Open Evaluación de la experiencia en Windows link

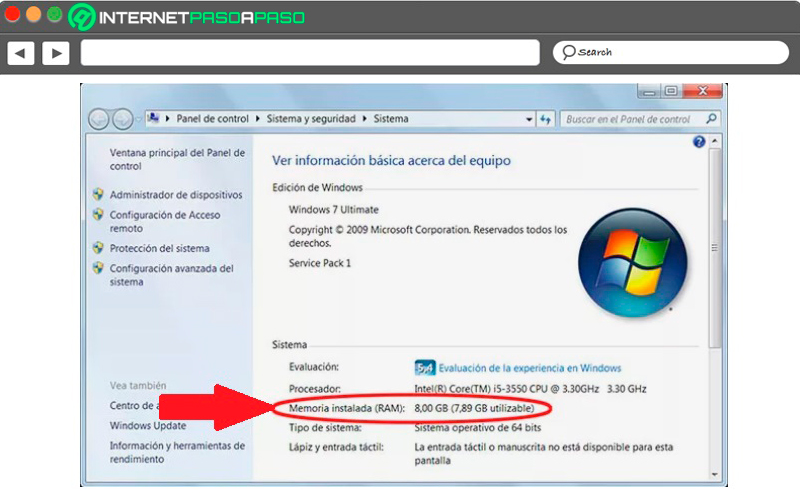pyautogui.click(x=530, y=368)
